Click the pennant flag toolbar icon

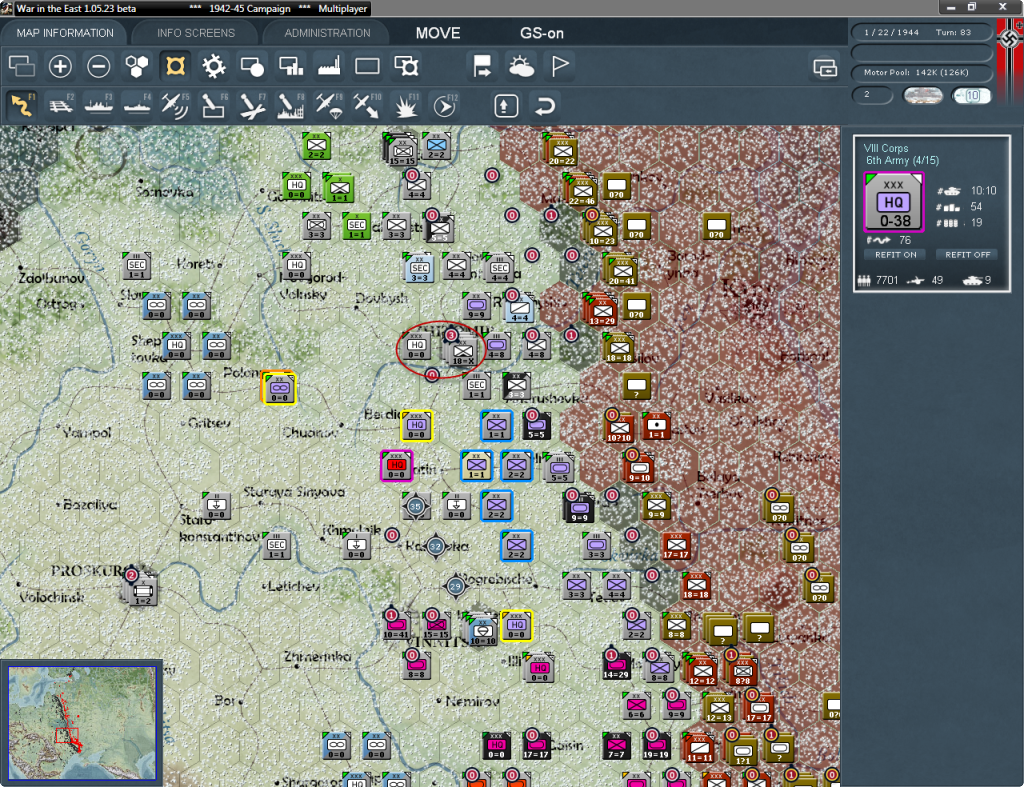tap(560, 66)
